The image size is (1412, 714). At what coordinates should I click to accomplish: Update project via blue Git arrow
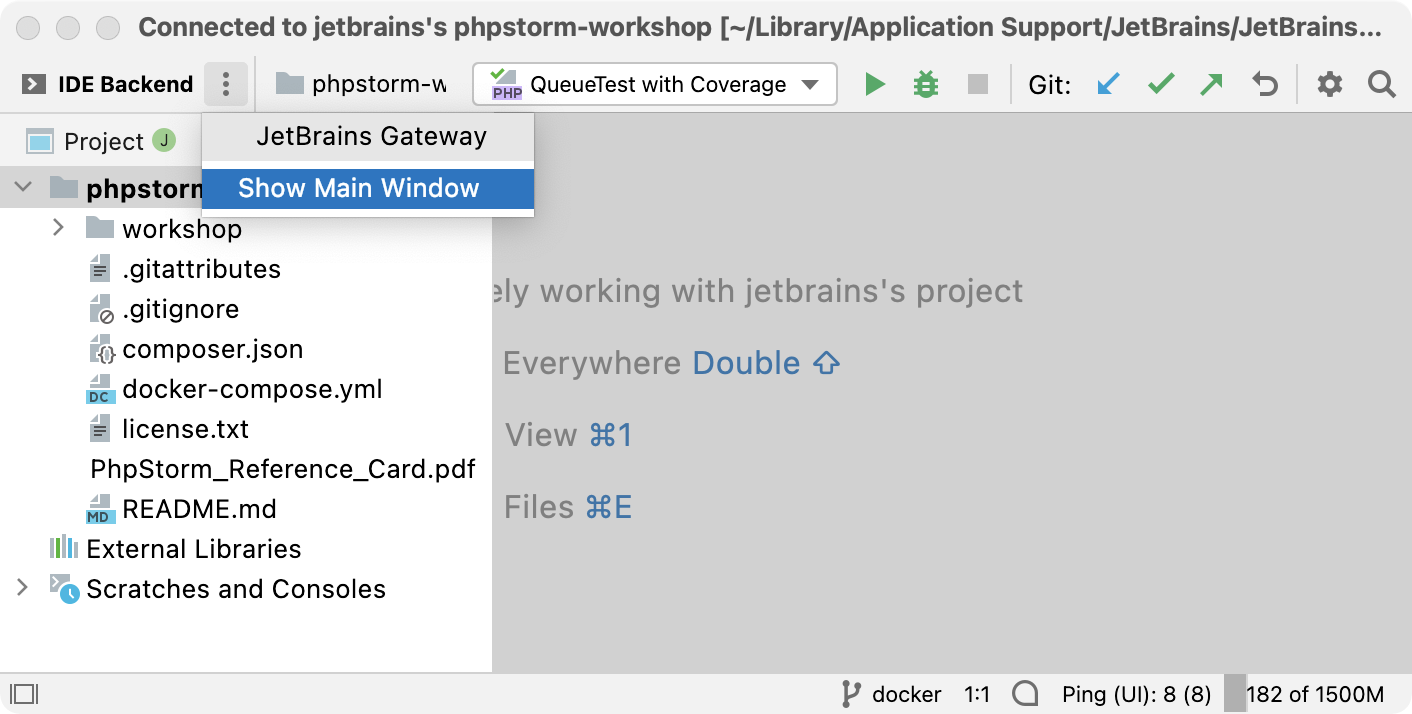point(1109,84)
